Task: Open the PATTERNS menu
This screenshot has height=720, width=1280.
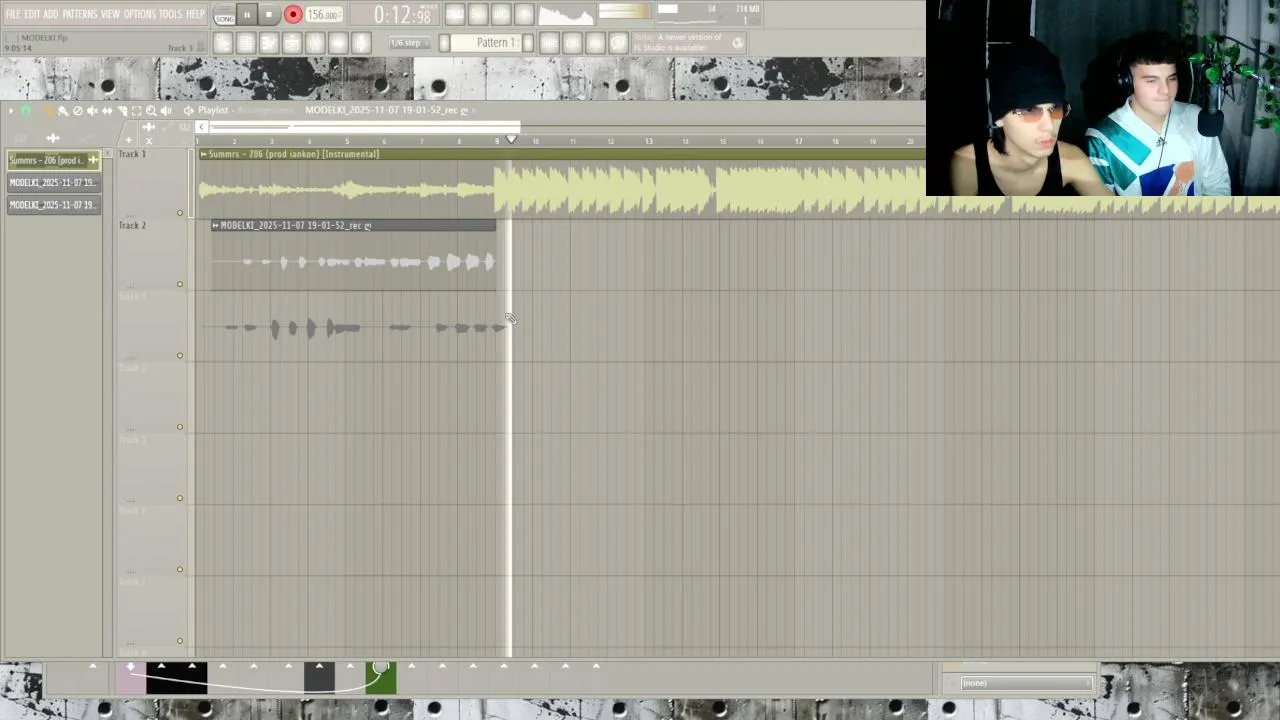Action: coord(80,14)
